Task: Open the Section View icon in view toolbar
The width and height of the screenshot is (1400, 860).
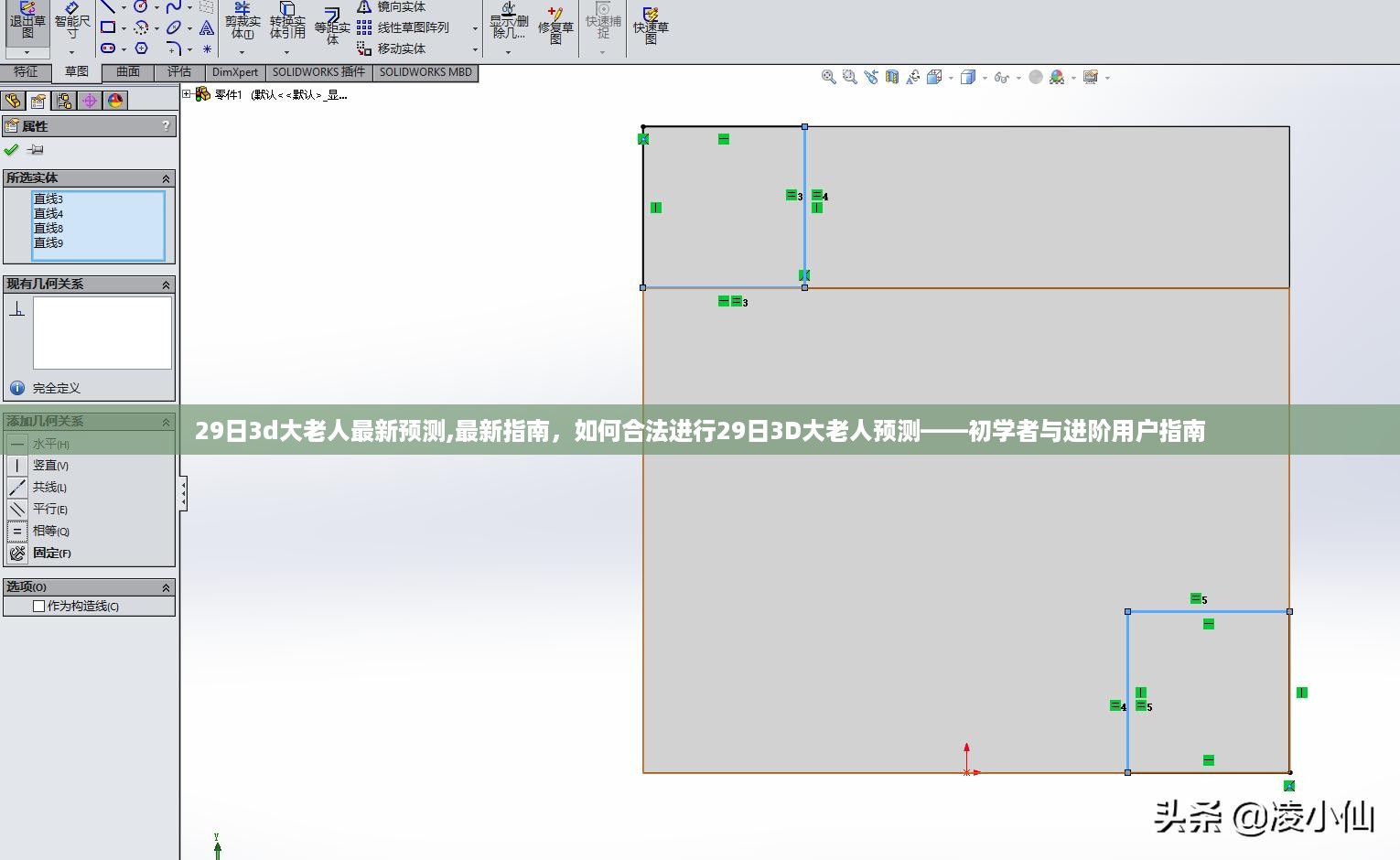Action: pos(892,78)
